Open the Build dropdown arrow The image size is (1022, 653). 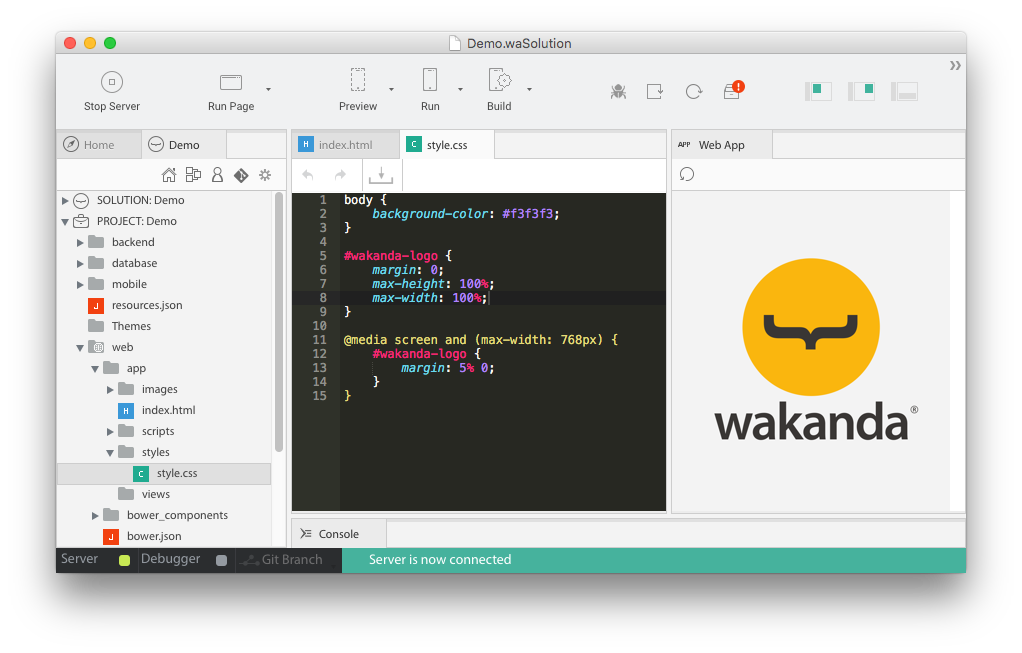529,89
